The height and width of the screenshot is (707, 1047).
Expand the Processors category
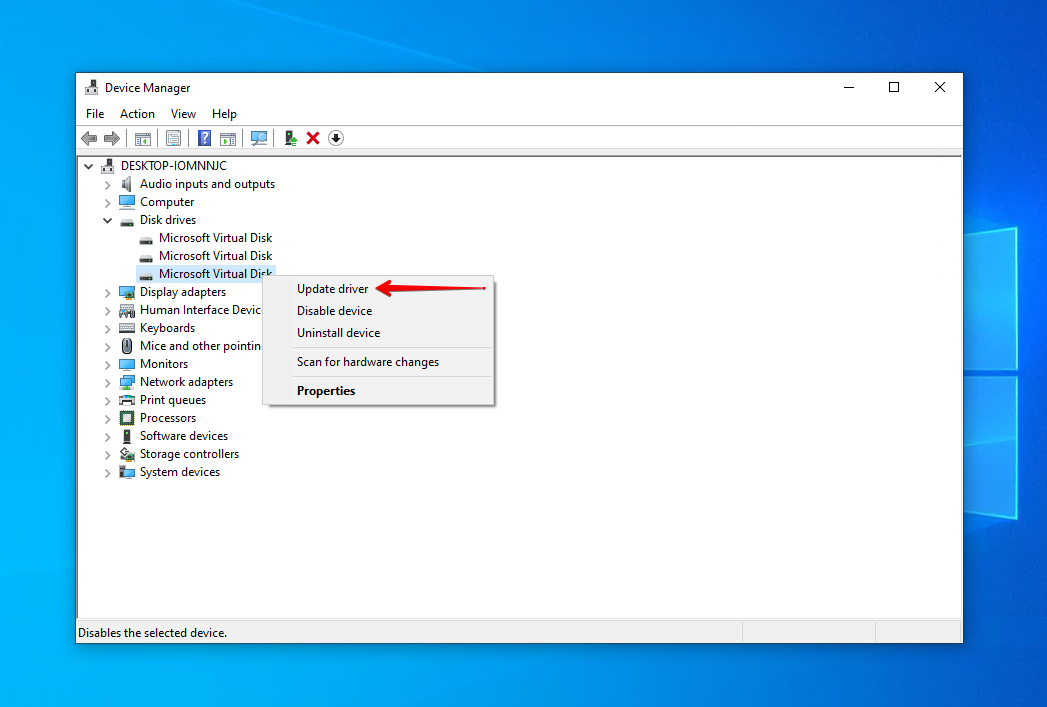[108, 419]
